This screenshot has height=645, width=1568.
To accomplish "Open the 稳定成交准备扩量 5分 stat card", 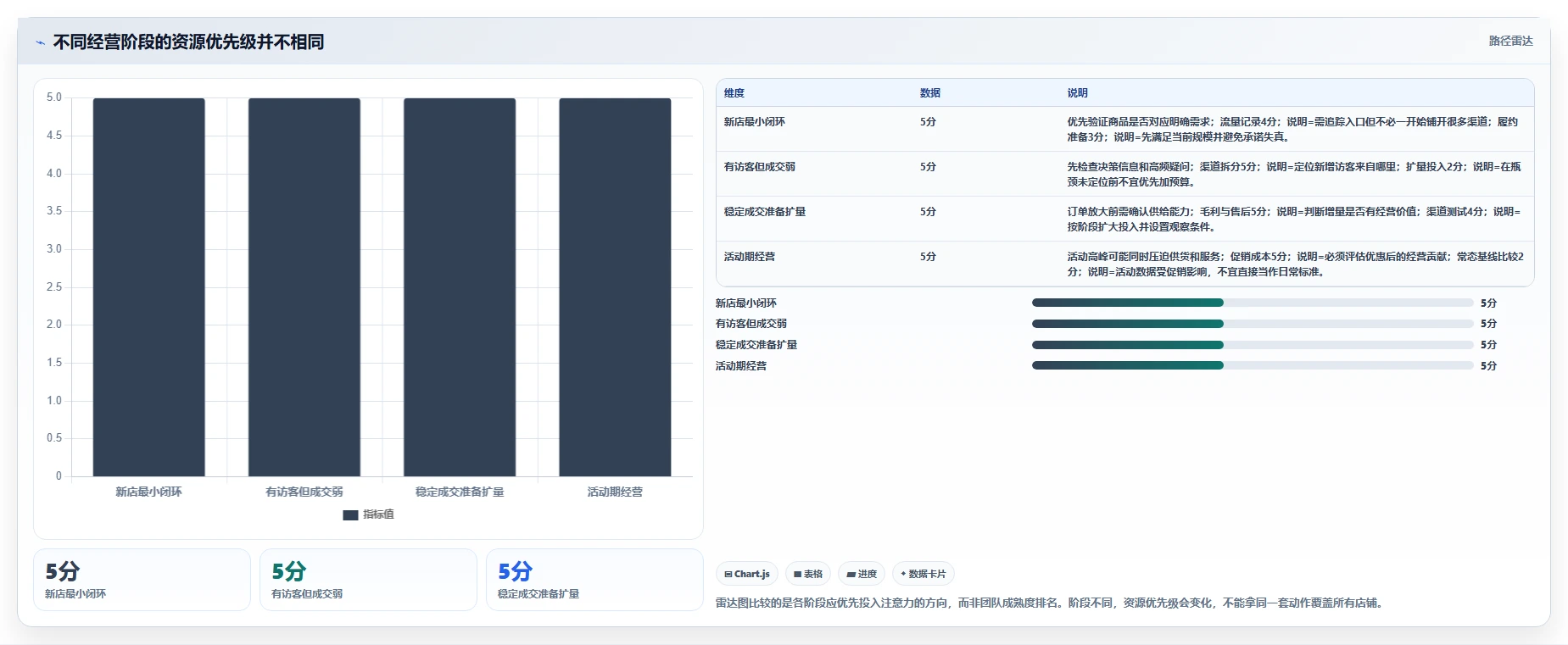I will [594, 580].
